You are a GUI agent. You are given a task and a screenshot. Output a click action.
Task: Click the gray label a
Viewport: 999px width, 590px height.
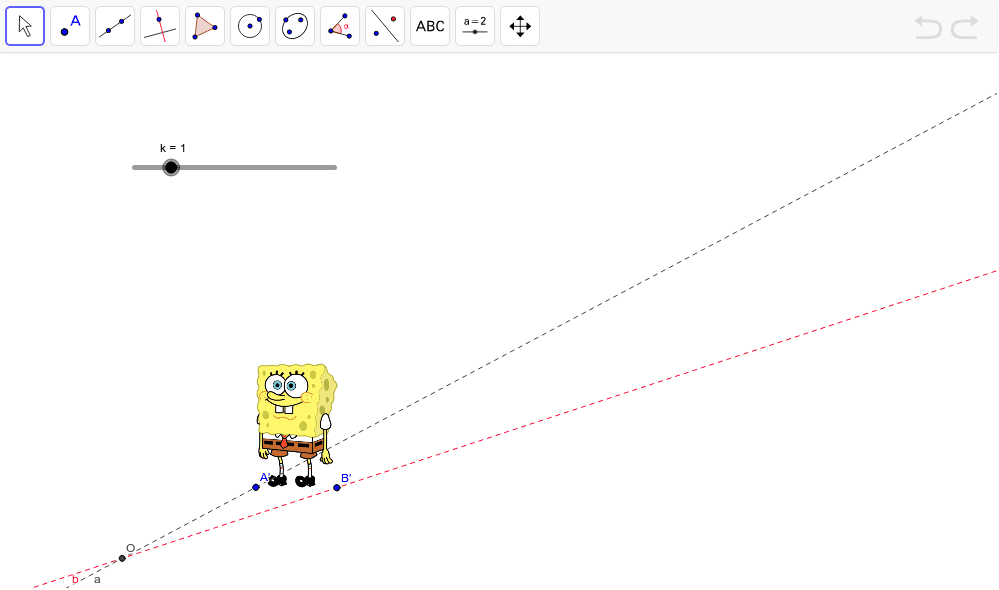point(97,580)
